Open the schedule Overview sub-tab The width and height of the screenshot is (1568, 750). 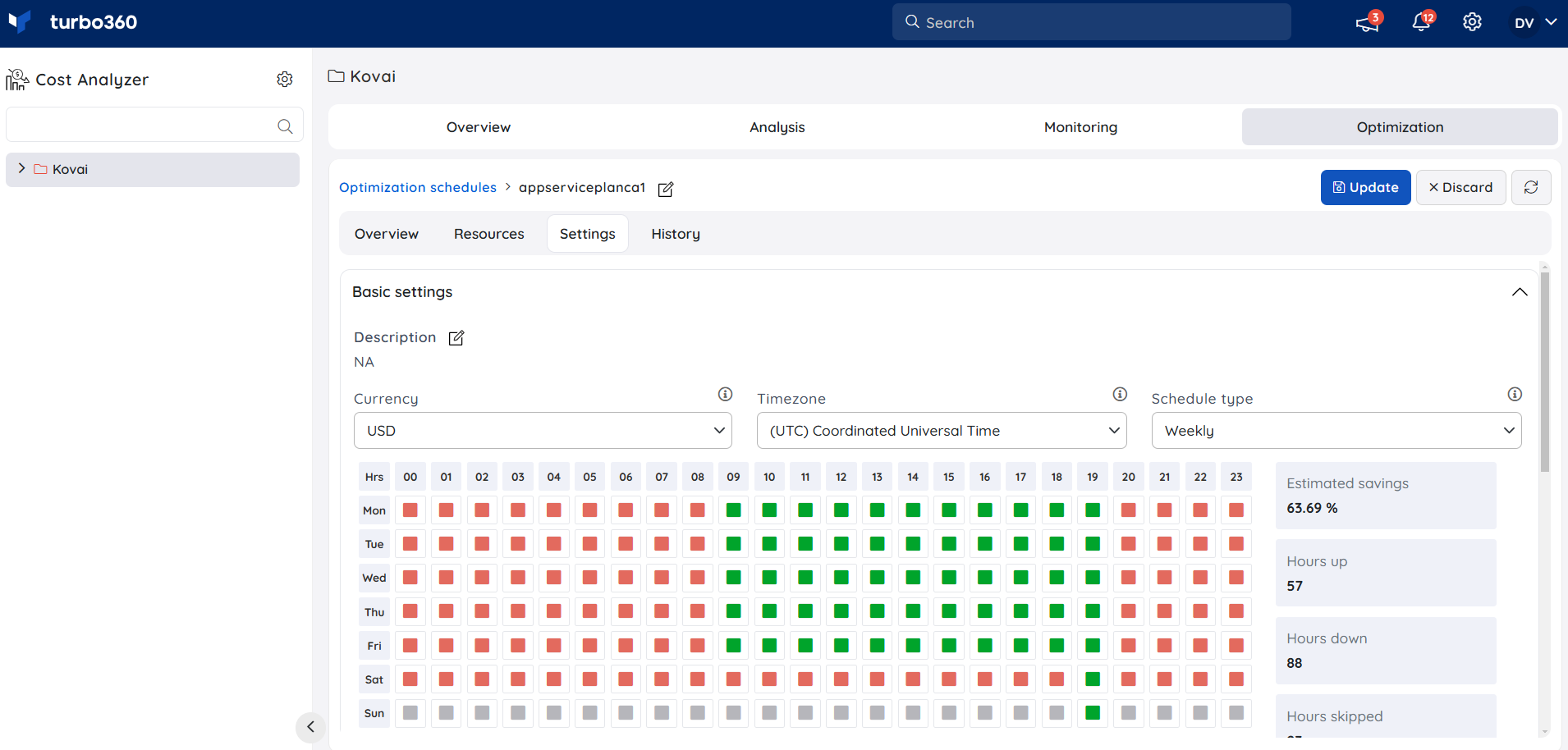pos(387,234)
